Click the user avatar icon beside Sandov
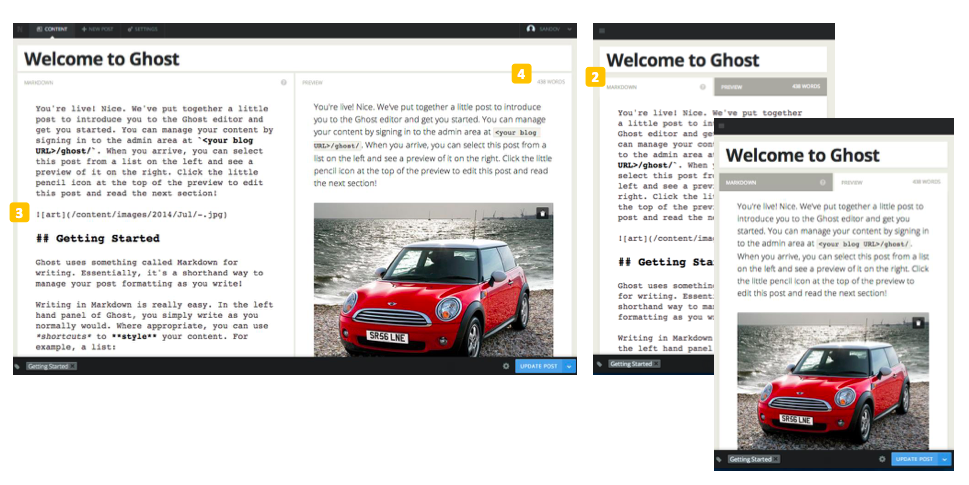This screenshot has width=969, height=485. (530, 29)
